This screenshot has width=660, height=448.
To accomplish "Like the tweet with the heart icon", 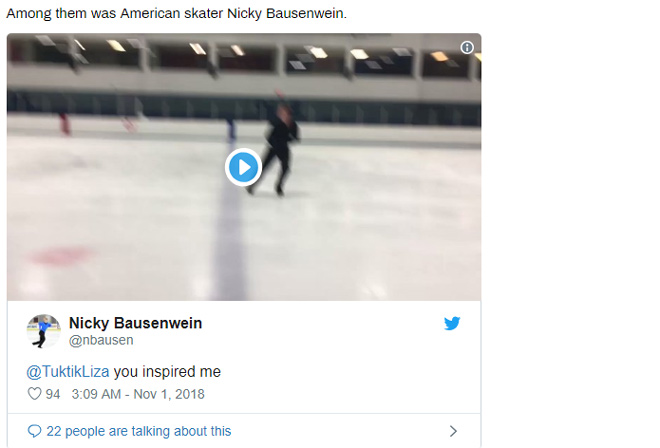I will click(x=35, y=394).
